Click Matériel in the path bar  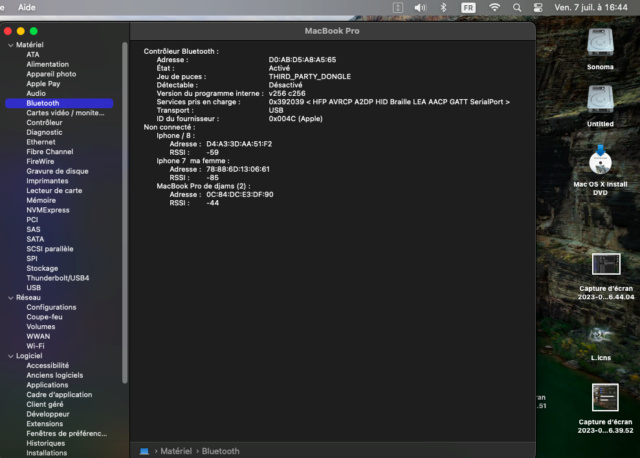176,451
